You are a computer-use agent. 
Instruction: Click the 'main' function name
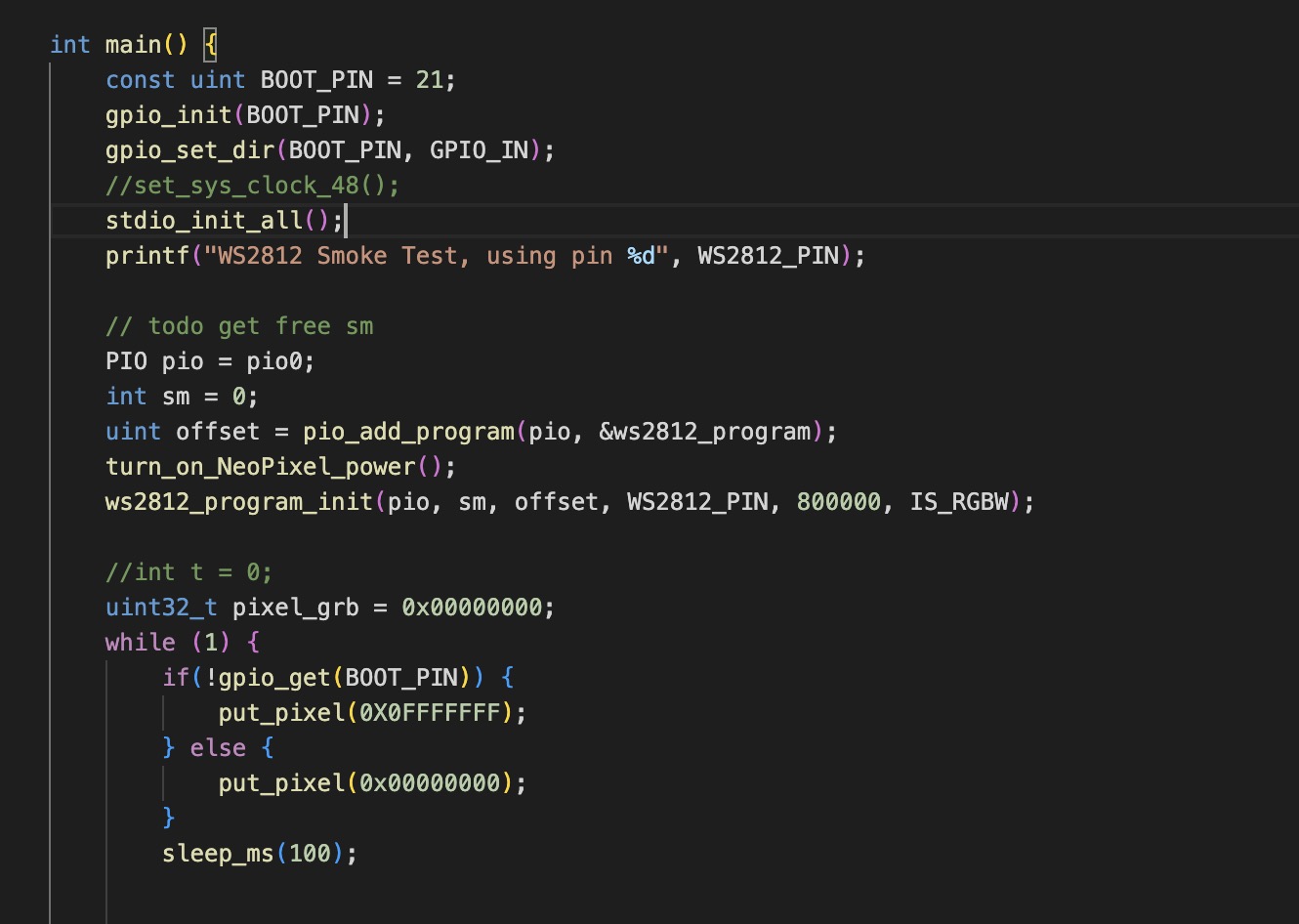(133, 45)
